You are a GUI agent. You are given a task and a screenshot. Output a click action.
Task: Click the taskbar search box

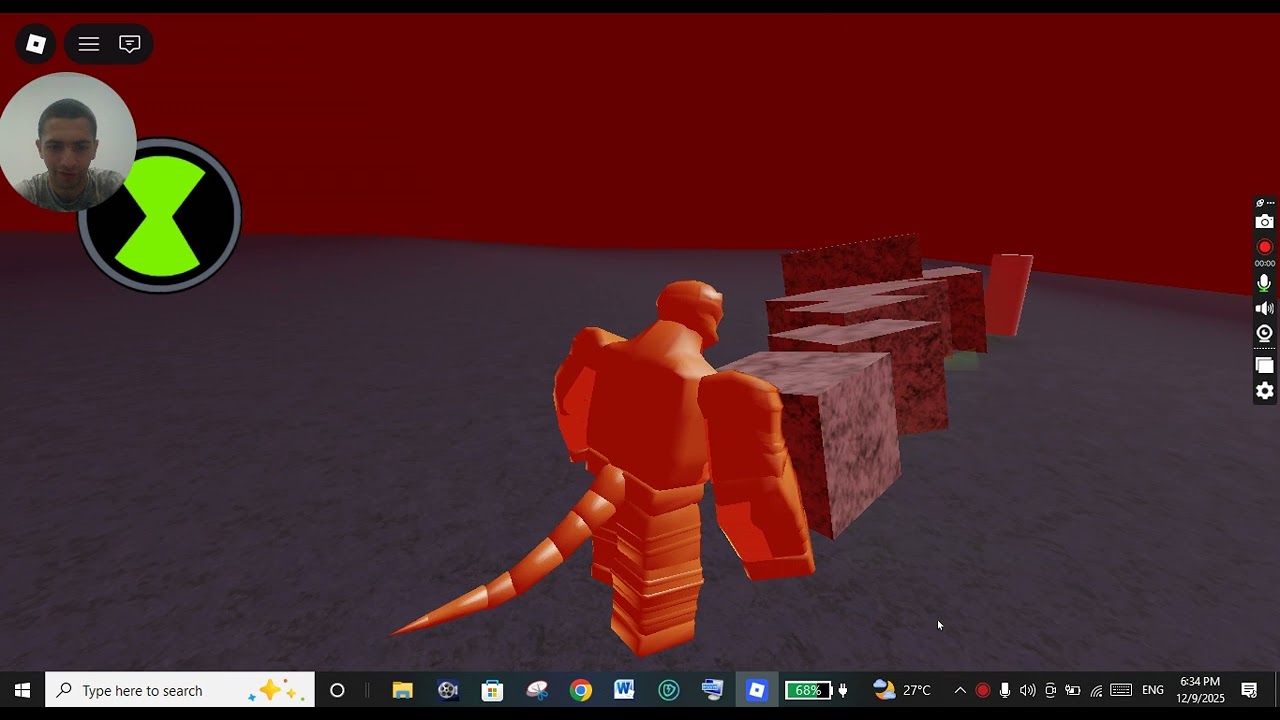(x=180, y=690)
